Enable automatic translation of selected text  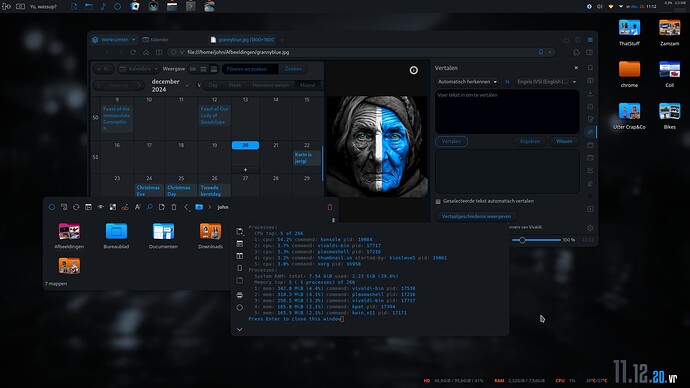pos(438,201)
